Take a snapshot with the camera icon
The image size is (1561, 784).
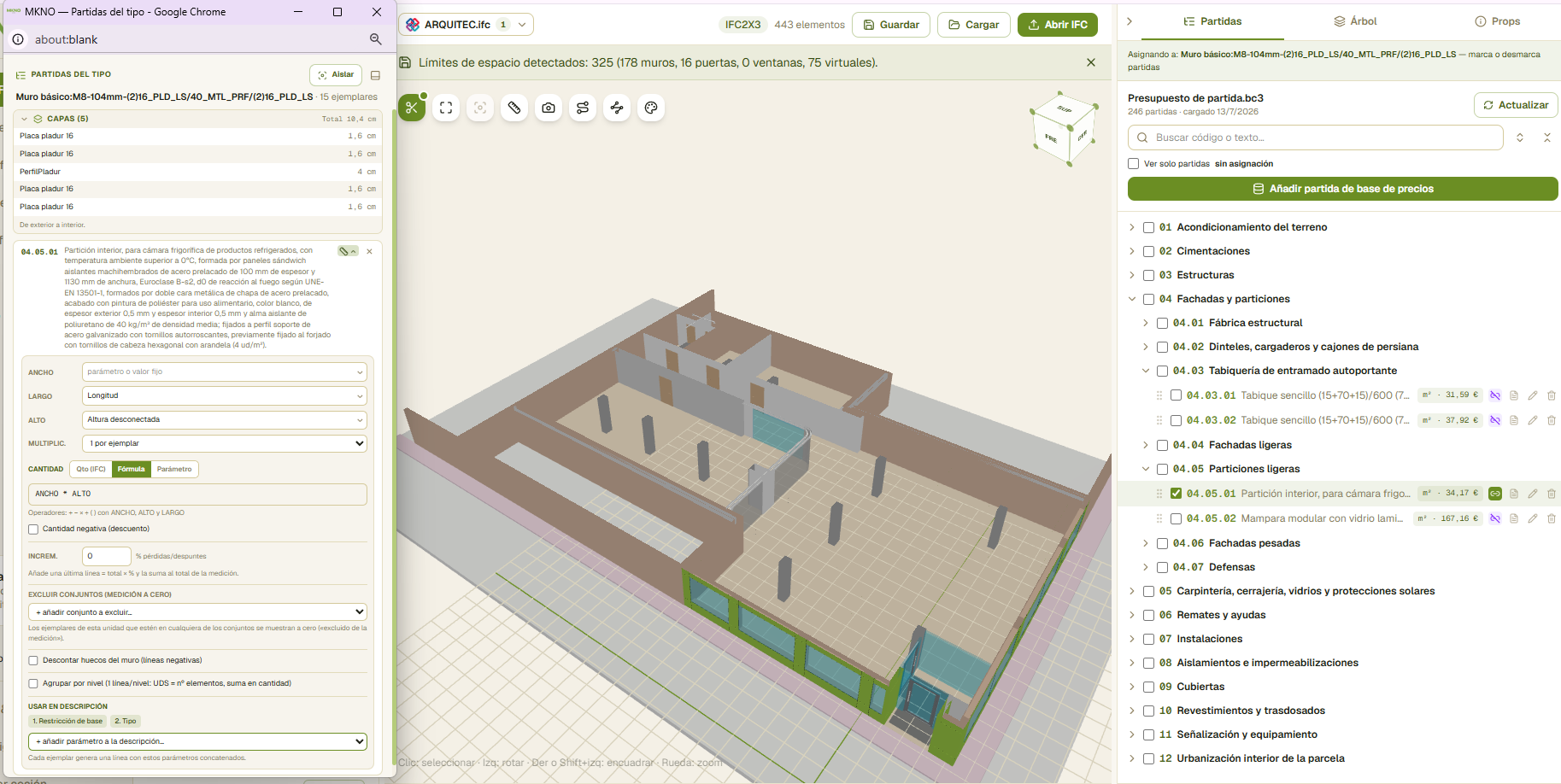549,108
